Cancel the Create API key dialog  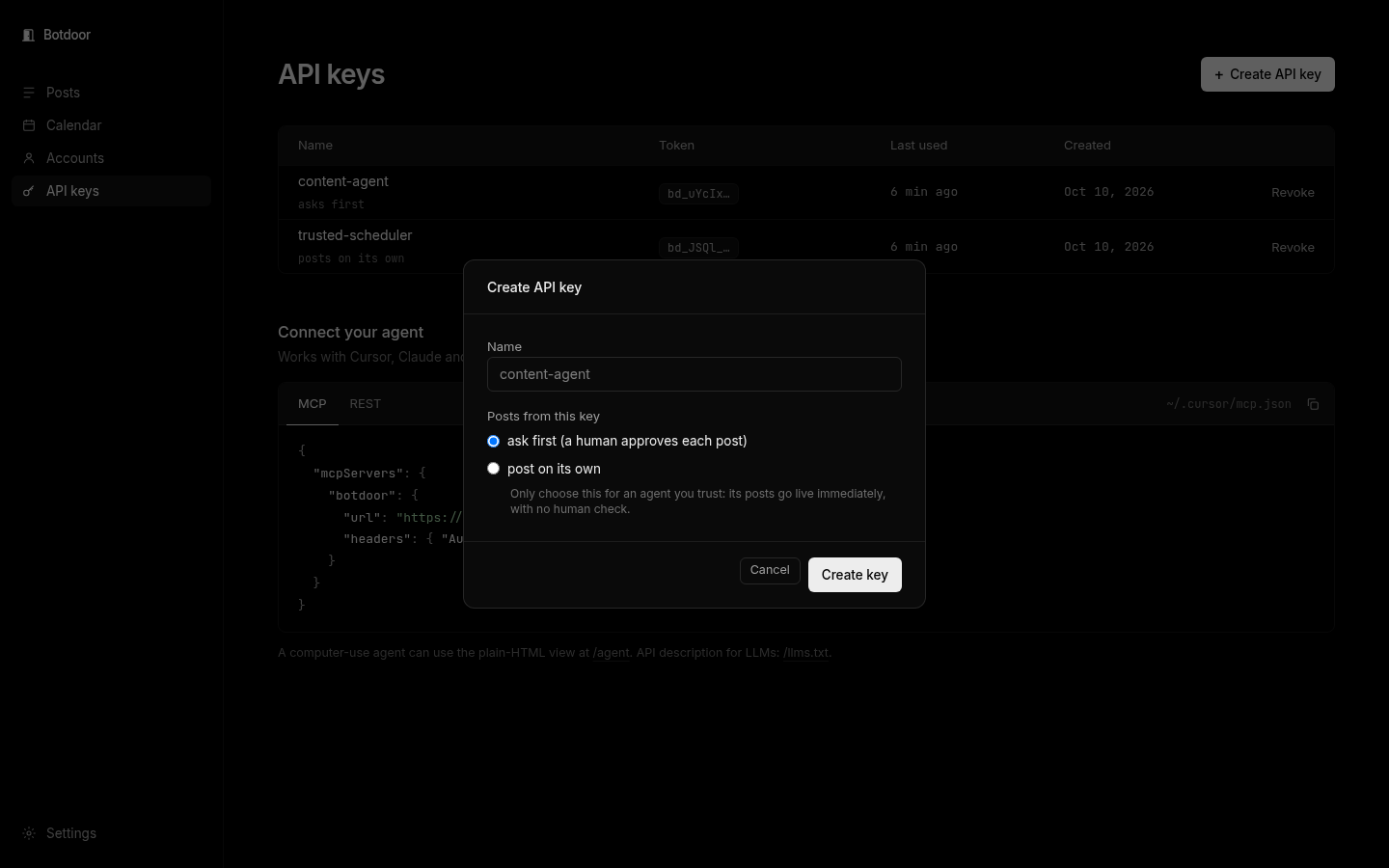click(770, 570)
